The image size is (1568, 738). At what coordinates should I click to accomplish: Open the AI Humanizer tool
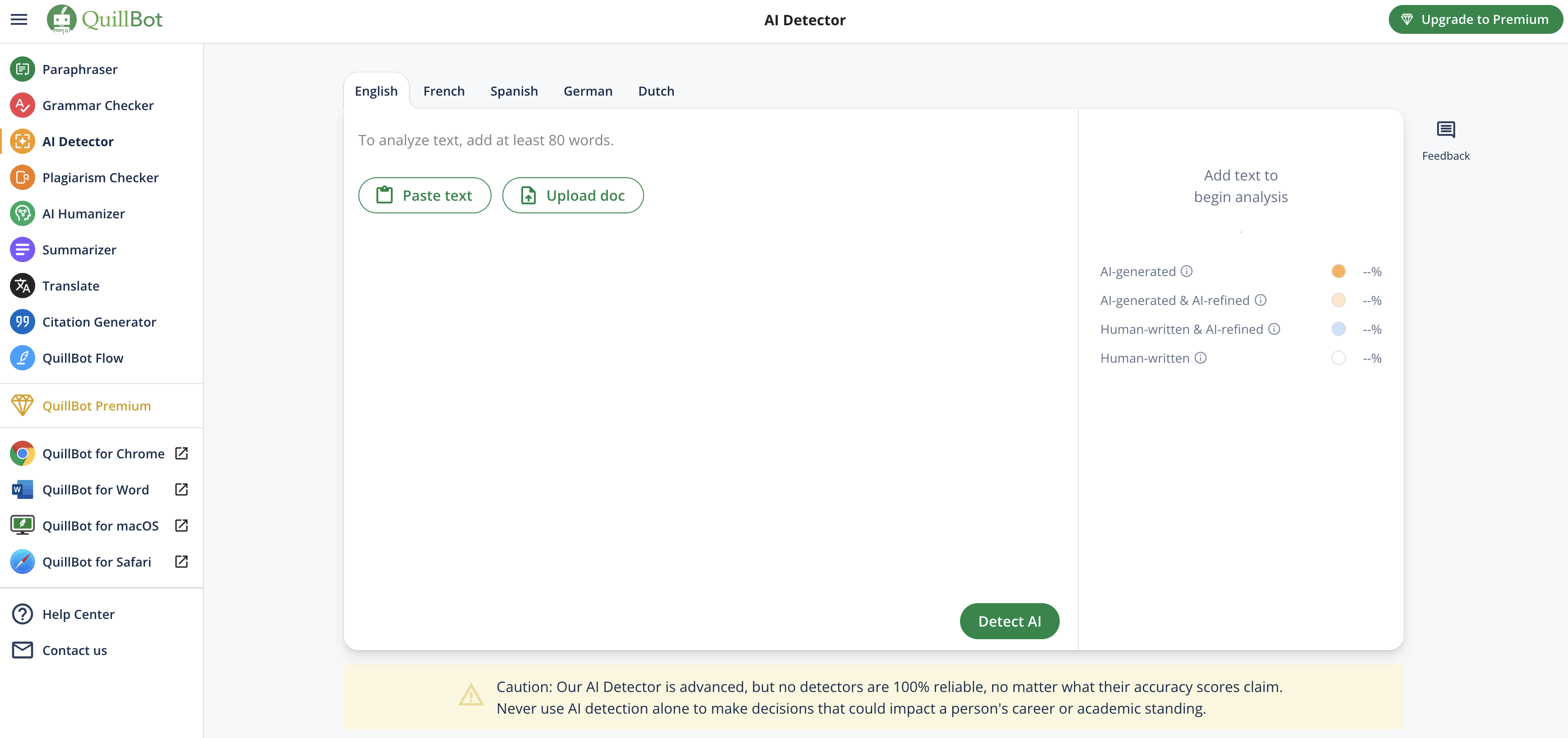pos(84,213)
